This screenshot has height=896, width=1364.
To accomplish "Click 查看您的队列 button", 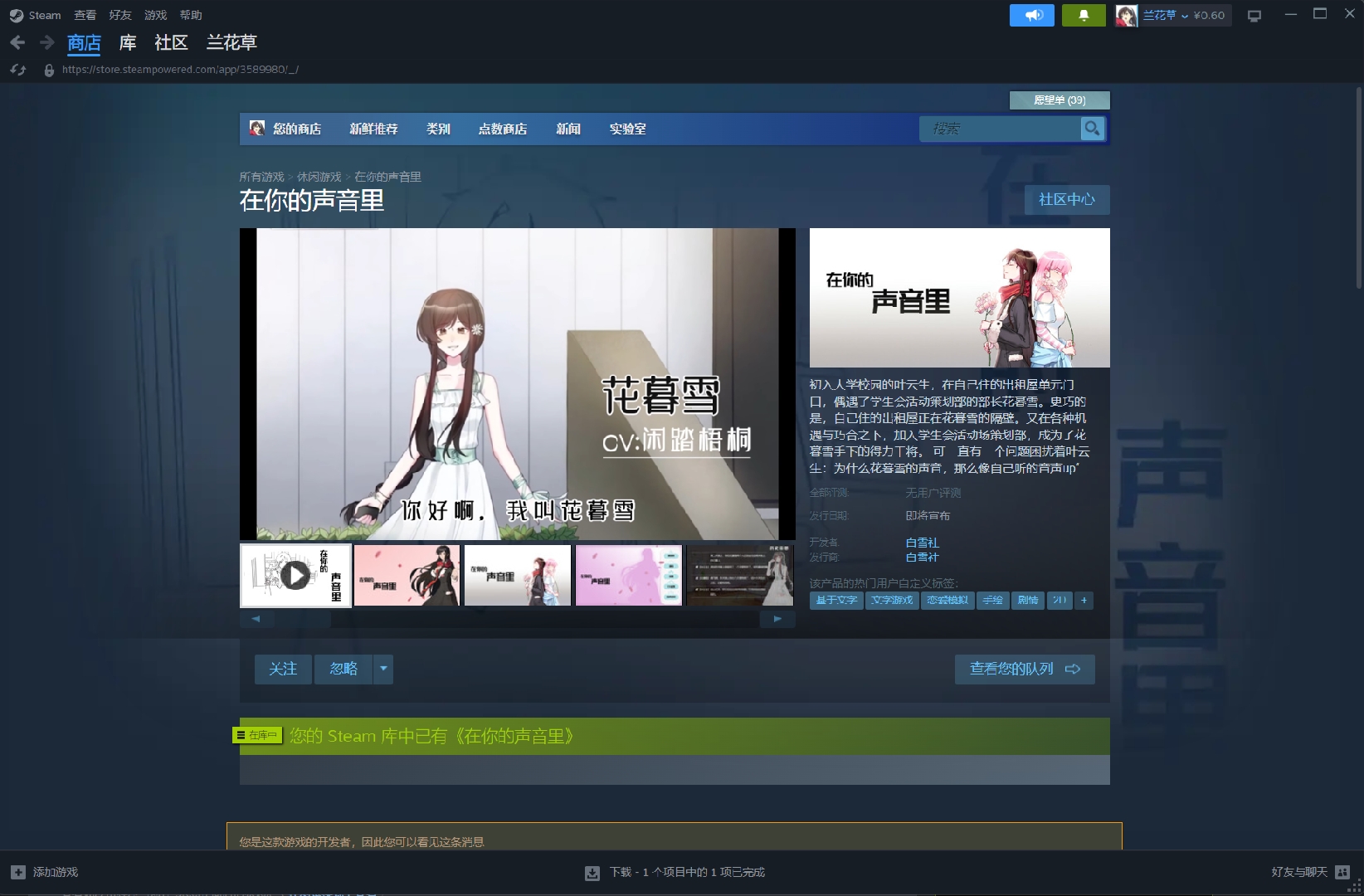I will [1025, 669].
